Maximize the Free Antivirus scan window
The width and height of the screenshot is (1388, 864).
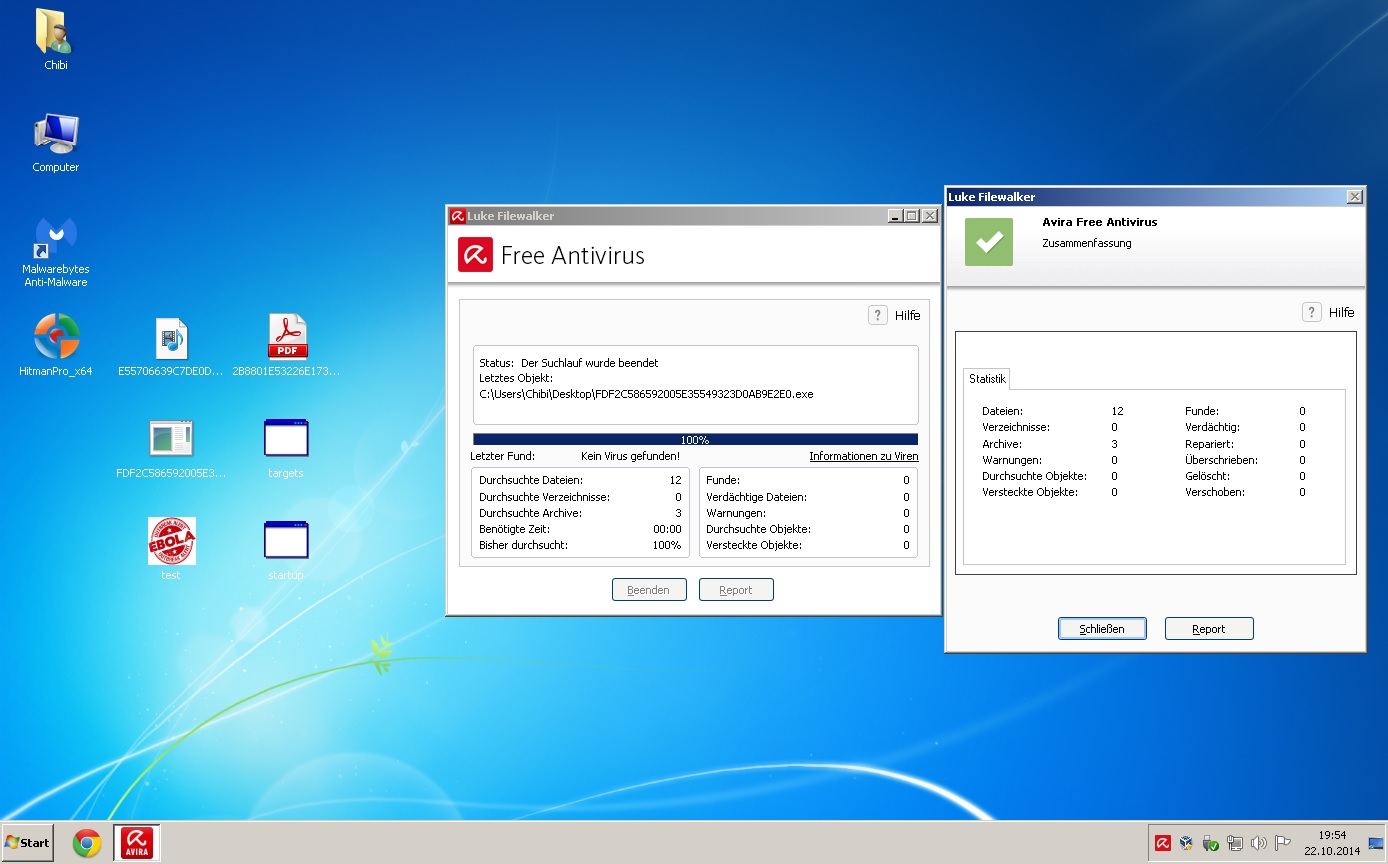[x=910, y=216]
